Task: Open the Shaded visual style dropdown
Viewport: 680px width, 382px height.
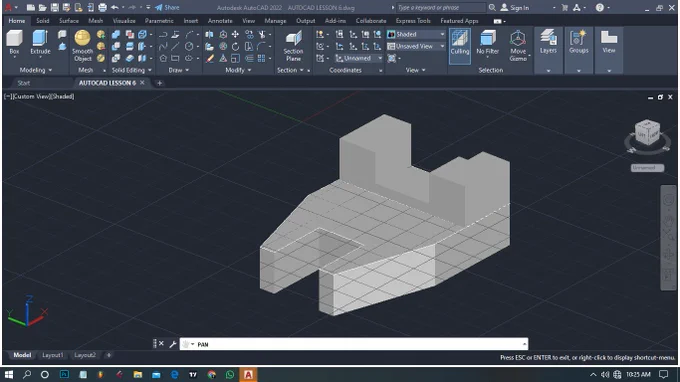Action: click(416, 34)
